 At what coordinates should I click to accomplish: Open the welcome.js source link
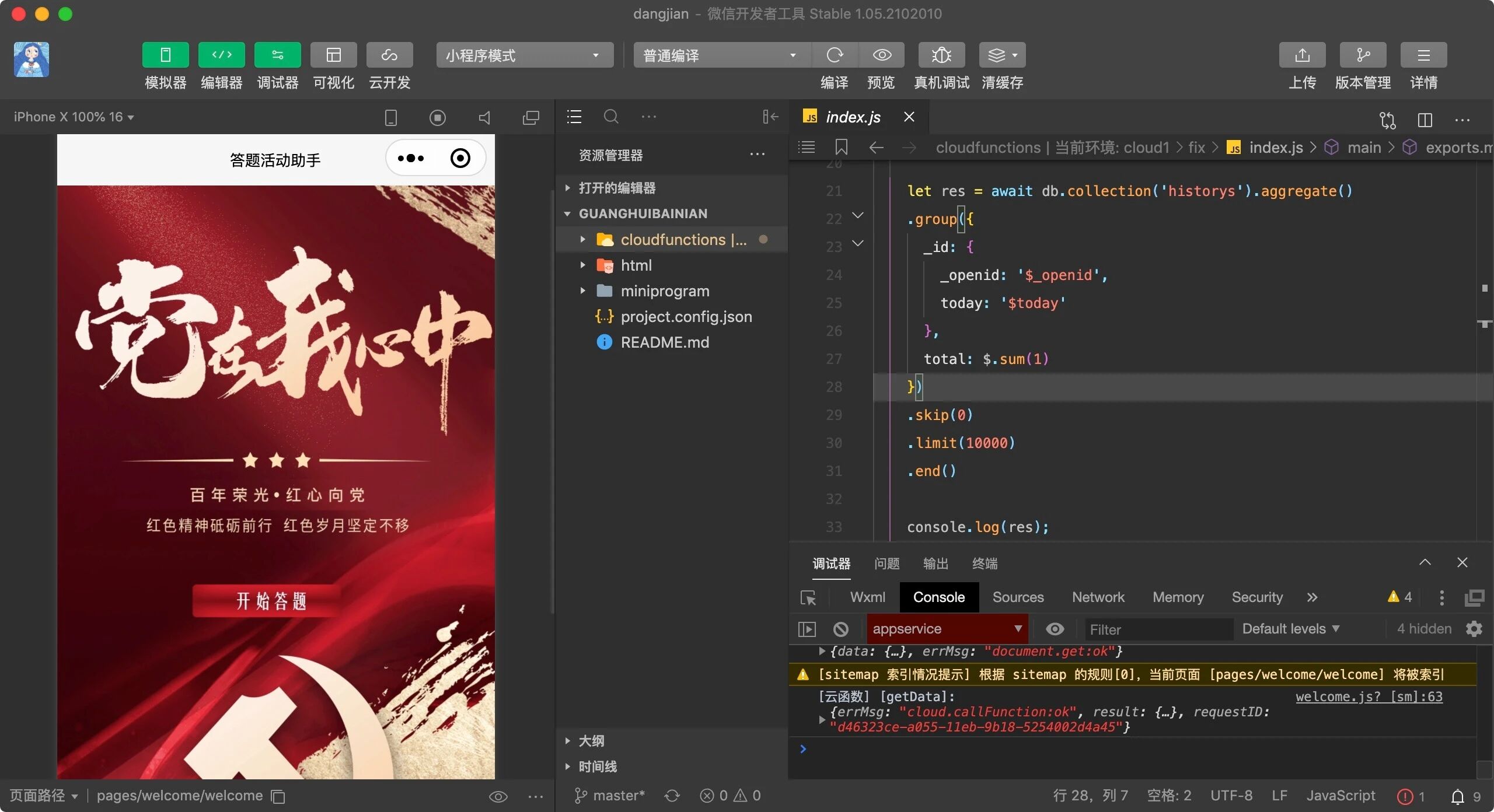[1369, 696]
